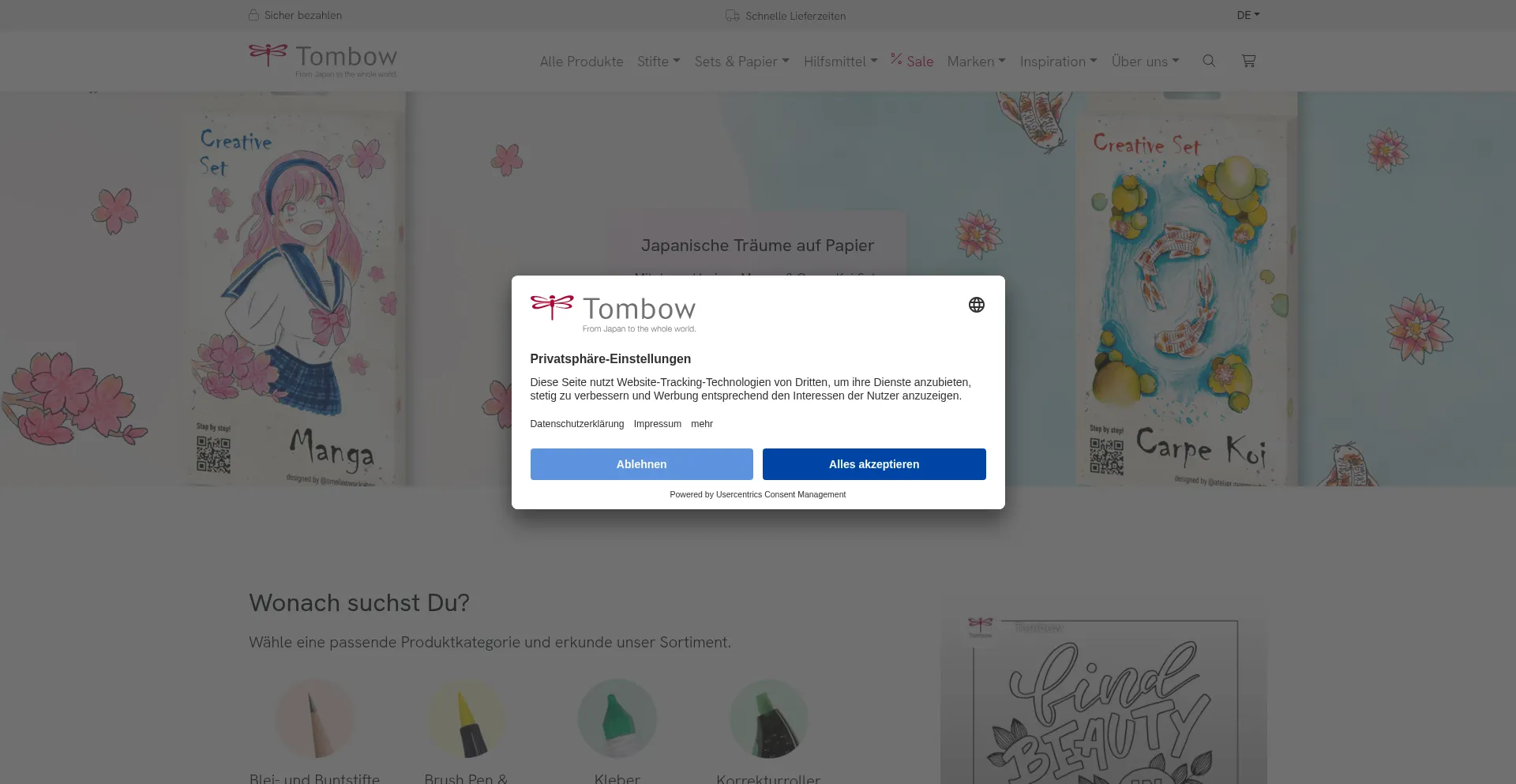Click the Blei- und Buntstifte category image
This screenshot has height=784, width=1516.
point(314,718)
